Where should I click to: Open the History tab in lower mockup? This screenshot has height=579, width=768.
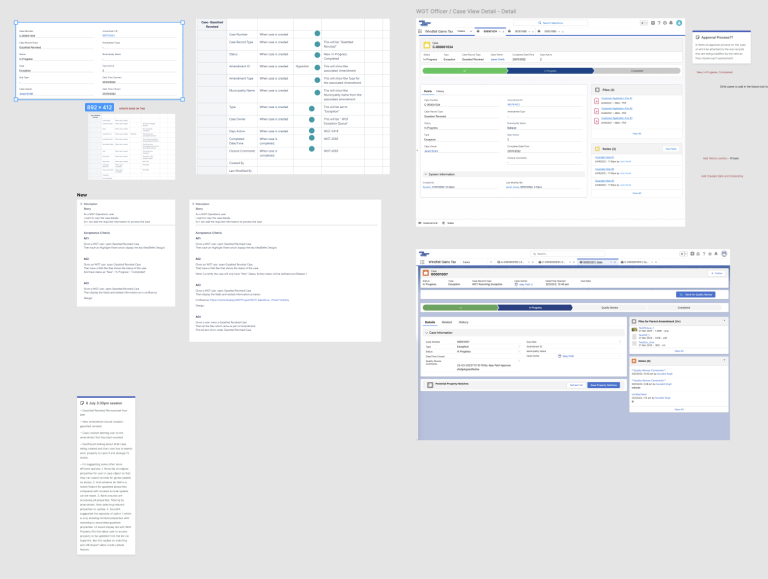click(x=463, y=322)
